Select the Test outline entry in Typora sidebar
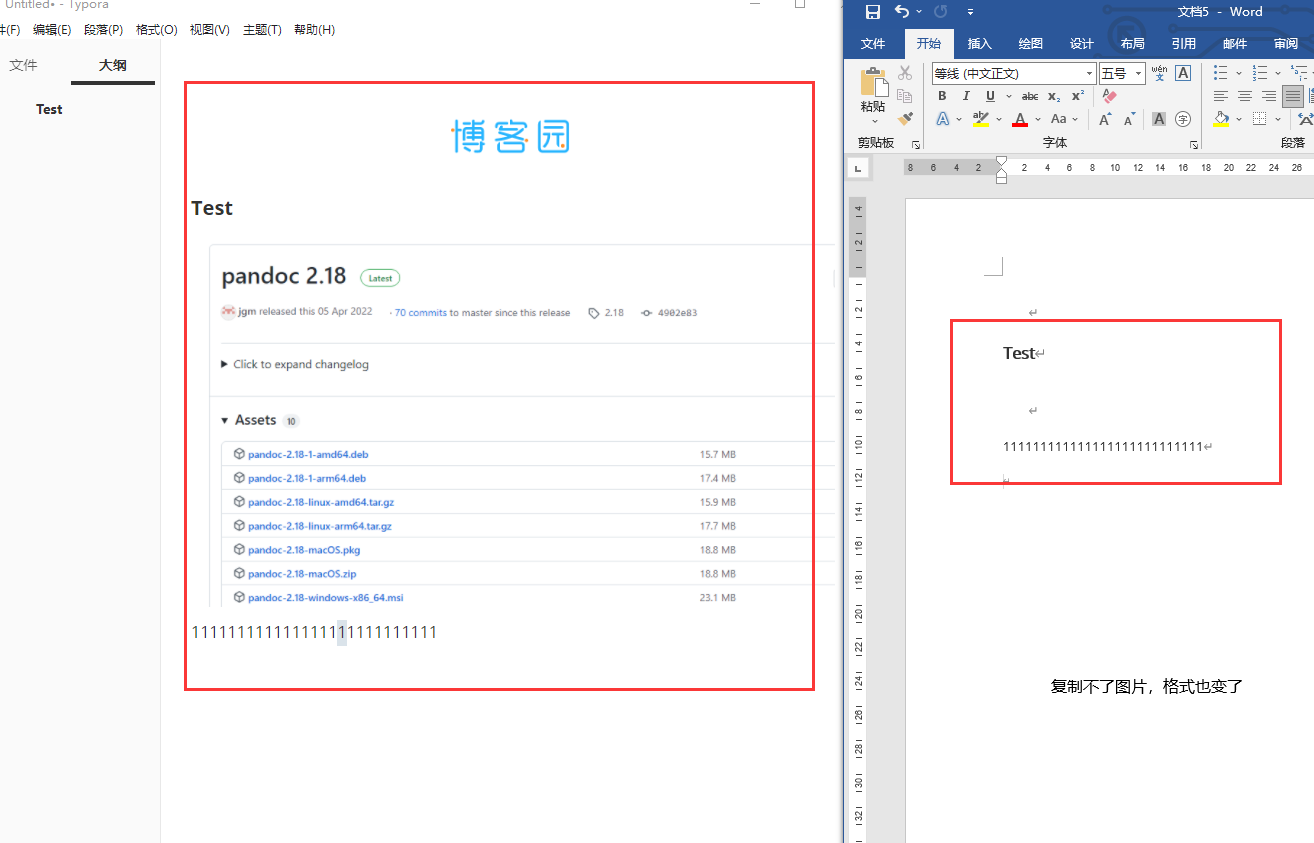Screen dimensions: 1314x843 (49, 110)
